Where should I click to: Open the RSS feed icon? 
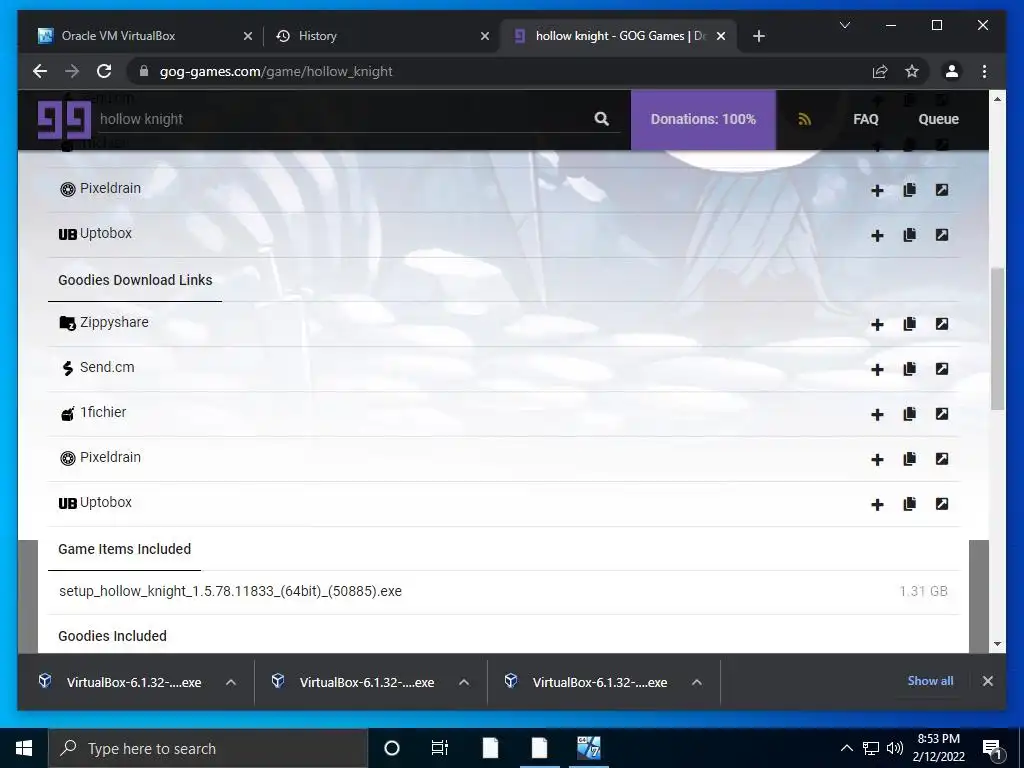[x=805, y=120]
